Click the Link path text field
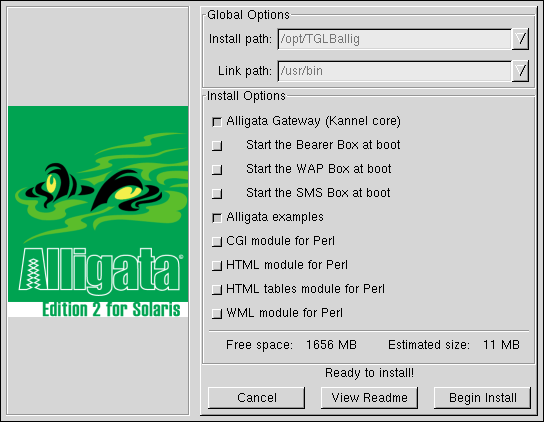Screen dimensions: 544x422 click(395, 71)
